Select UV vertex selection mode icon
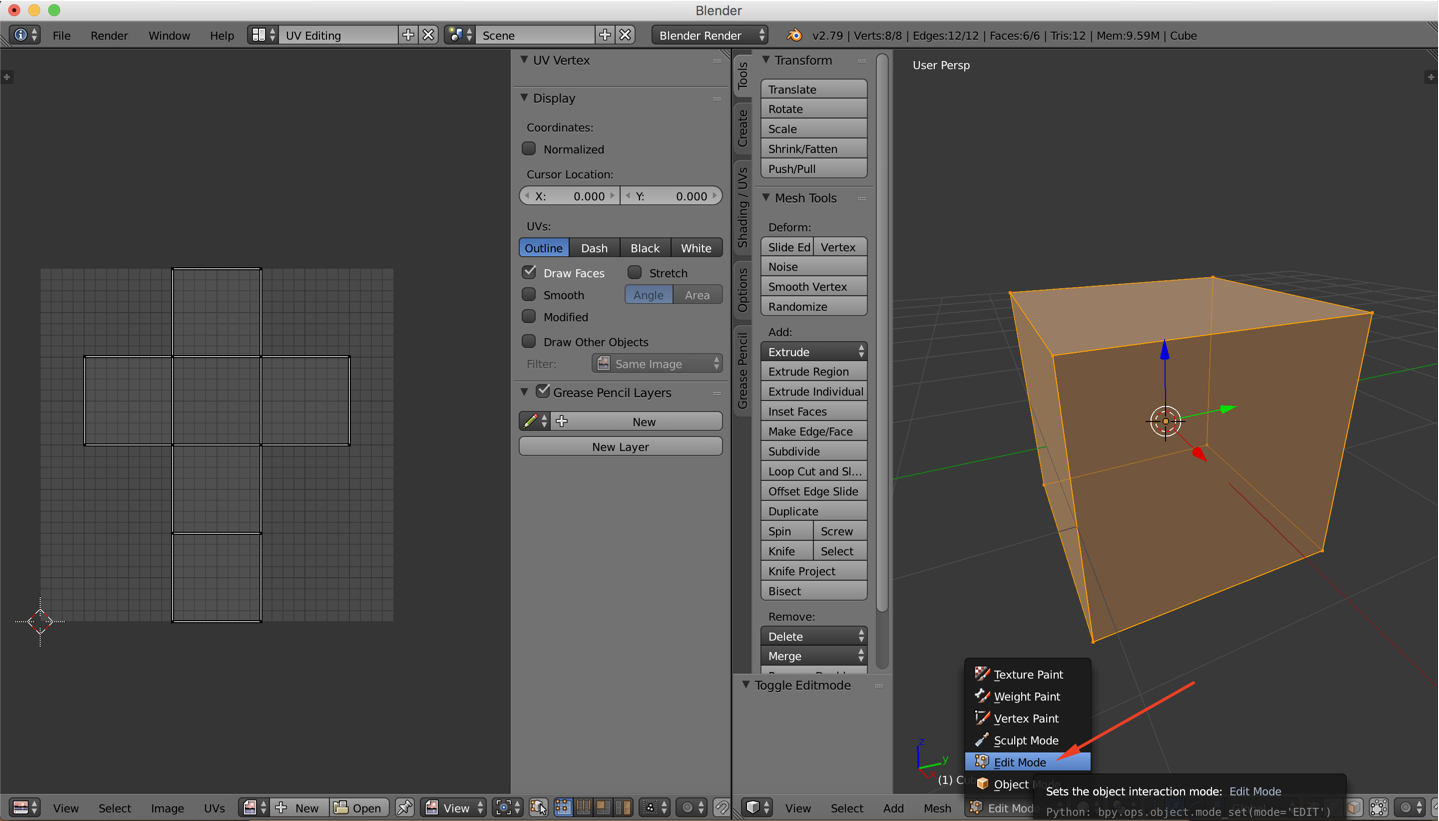This screenshot has width=1439, height=821. 563,808
